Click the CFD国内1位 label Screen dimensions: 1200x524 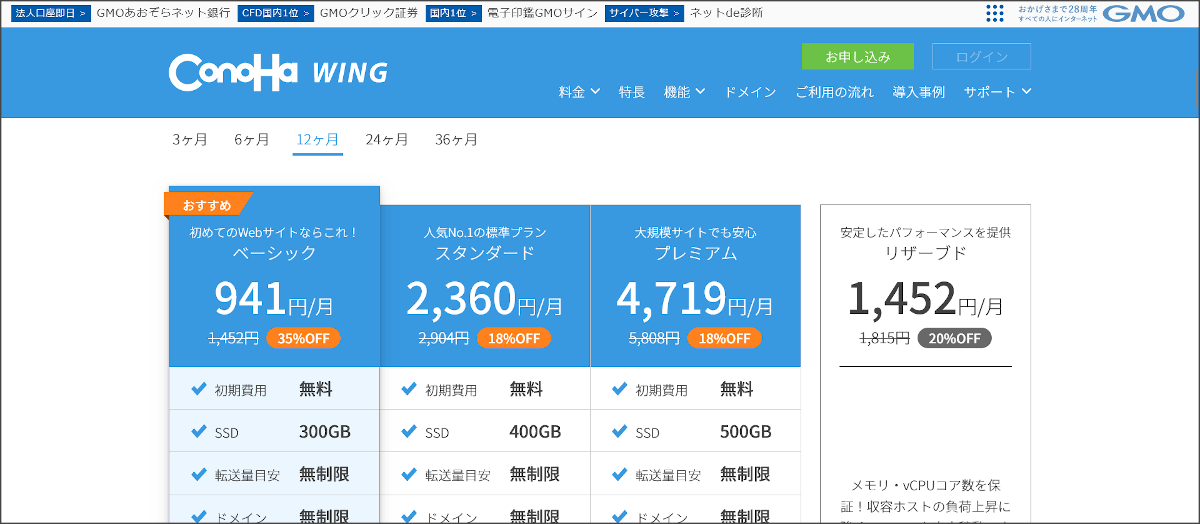275,13
